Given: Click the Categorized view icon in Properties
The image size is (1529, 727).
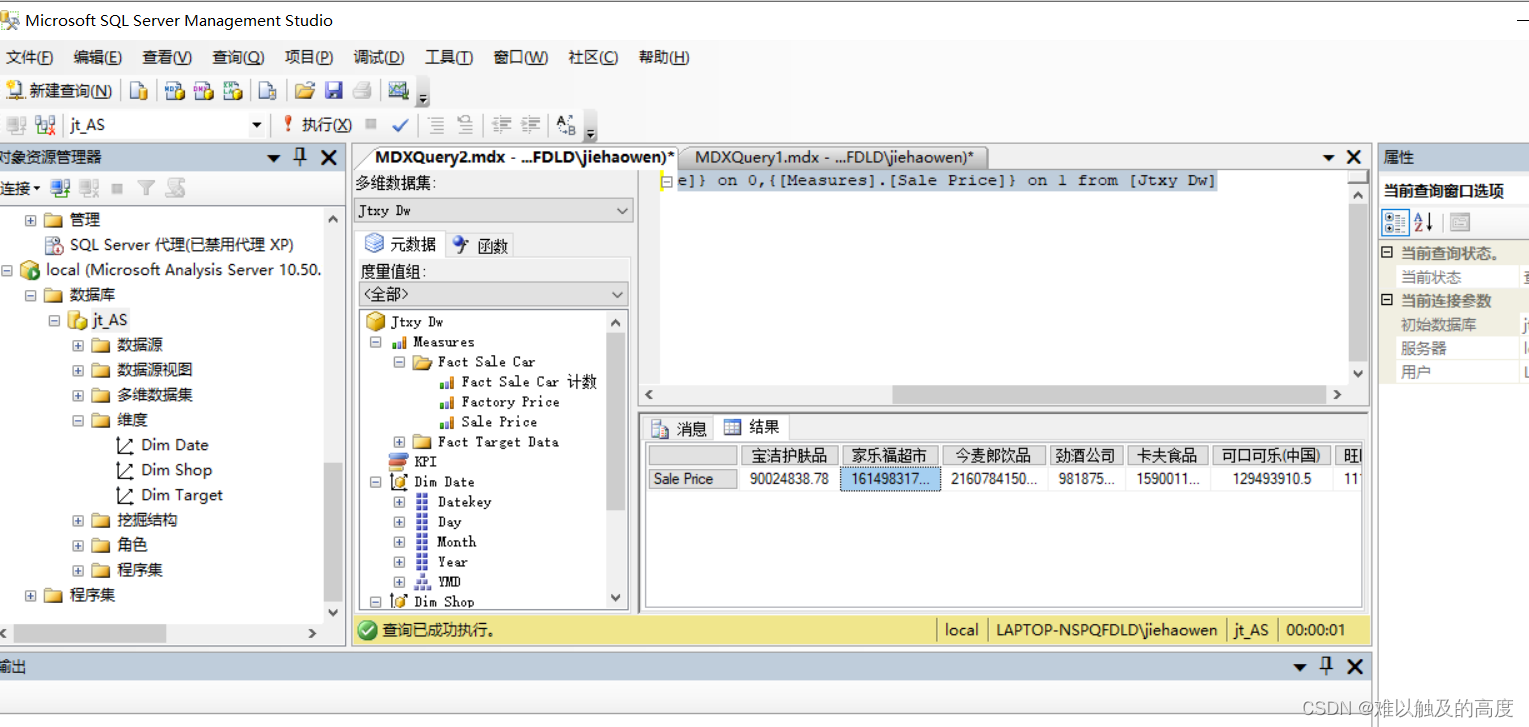Looking at the screenshot, I should [x=1396, y=222].
